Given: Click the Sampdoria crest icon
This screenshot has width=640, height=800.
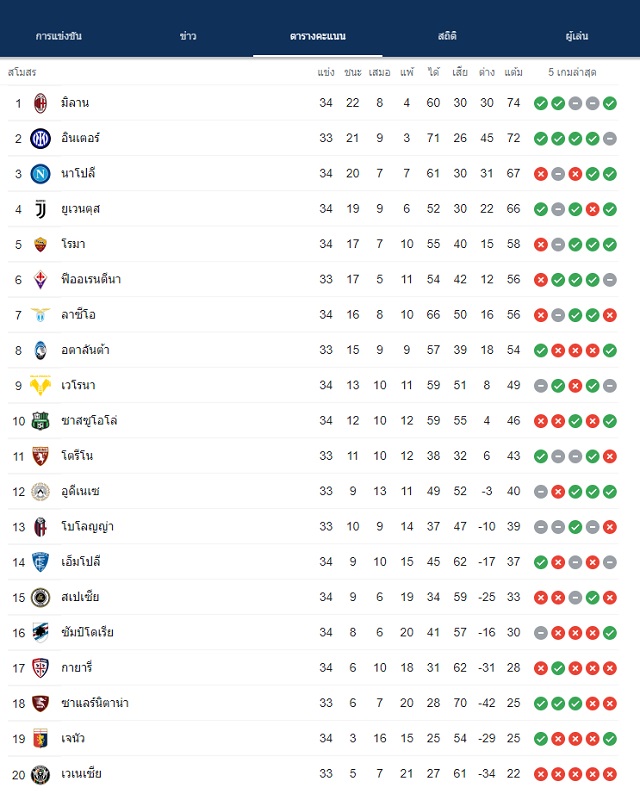Looking at the screenshot, I should [x=40, y=633].
